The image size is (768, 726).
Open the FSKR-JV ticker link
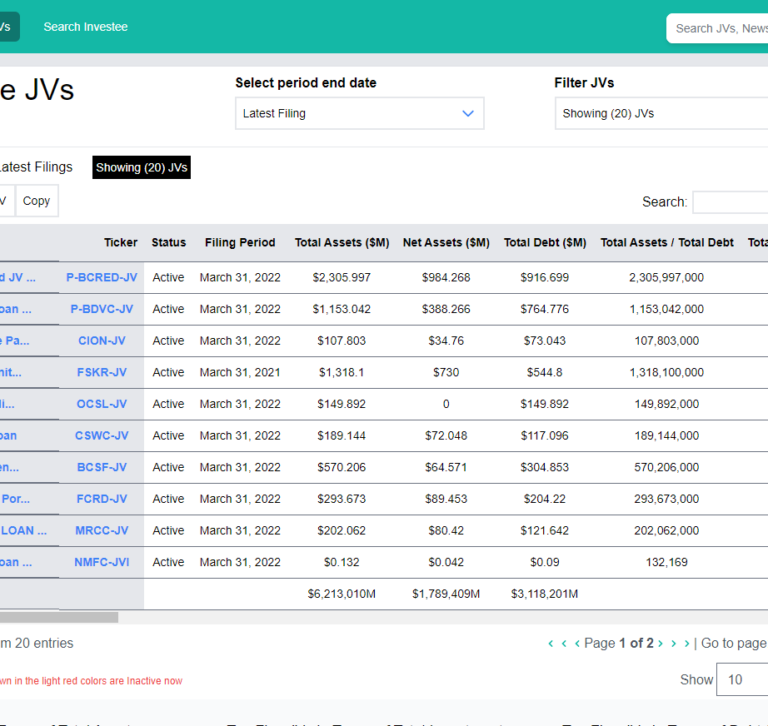click(102, 372)
